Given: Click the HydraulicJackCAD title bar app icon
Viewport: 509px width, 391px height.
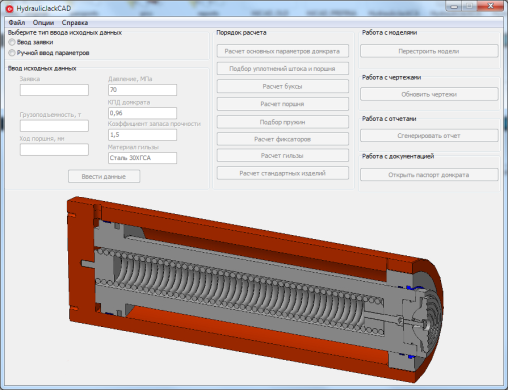Looking at the screenshot, I should pos(10,8).
